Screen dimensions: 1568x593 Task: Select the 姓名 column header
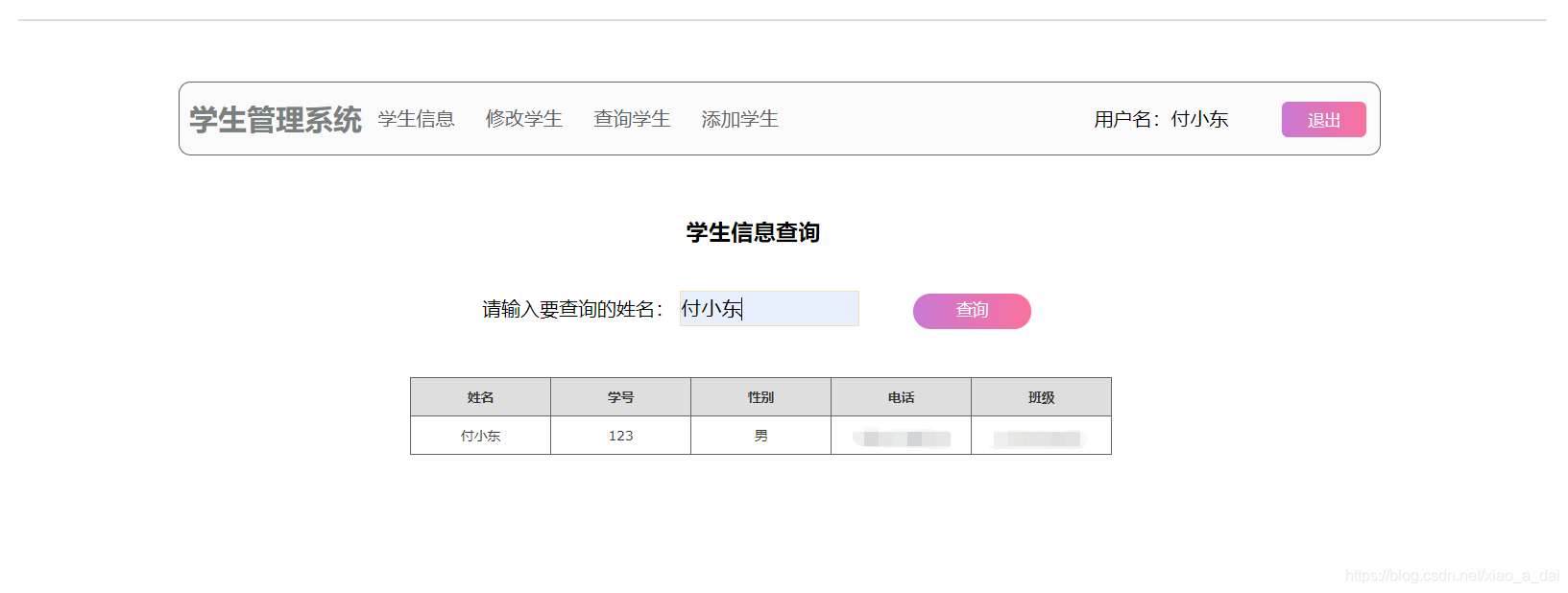pos(480,397)
